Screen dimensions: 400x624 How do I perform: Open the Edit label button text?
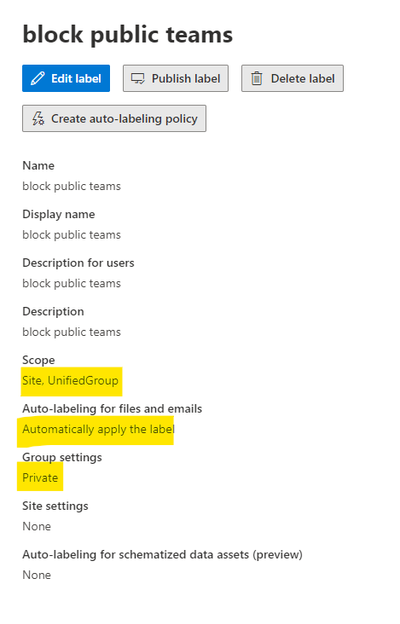(76, 78)
